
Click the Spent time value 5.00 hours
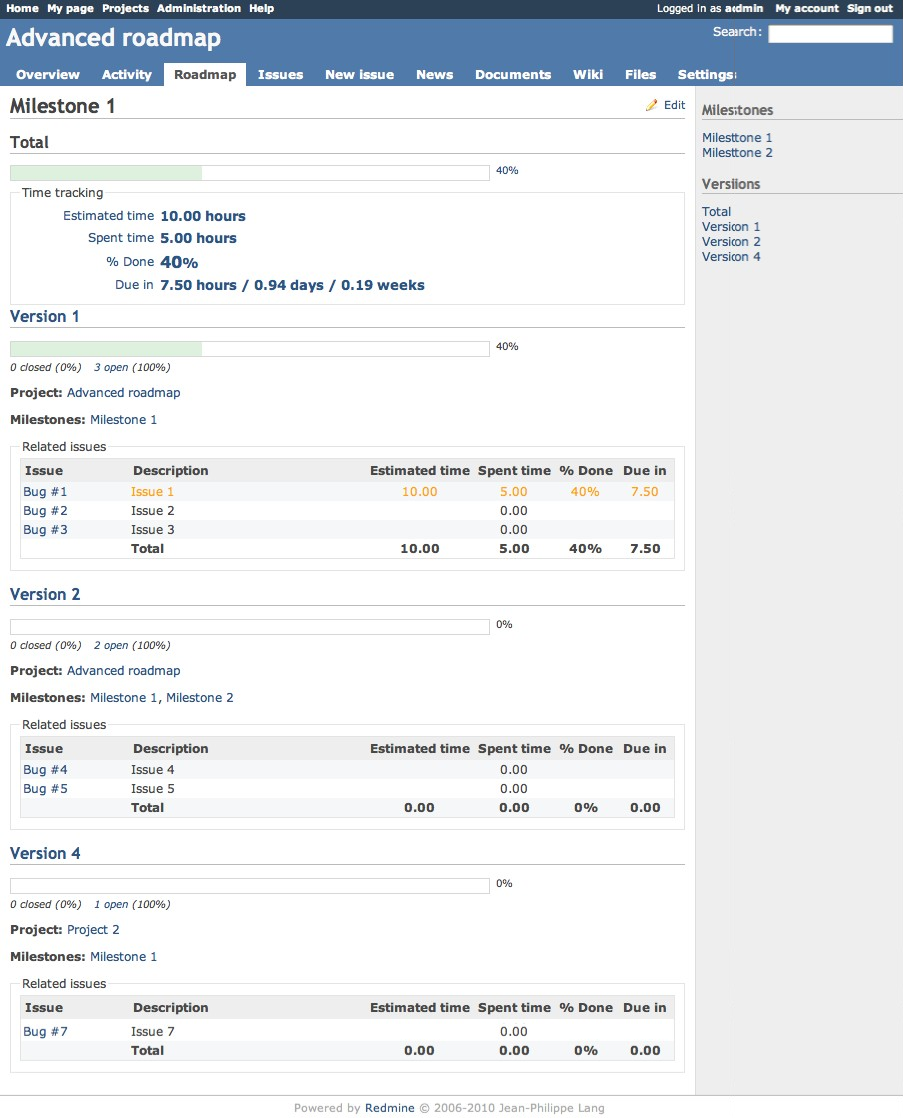pos(198,238)
